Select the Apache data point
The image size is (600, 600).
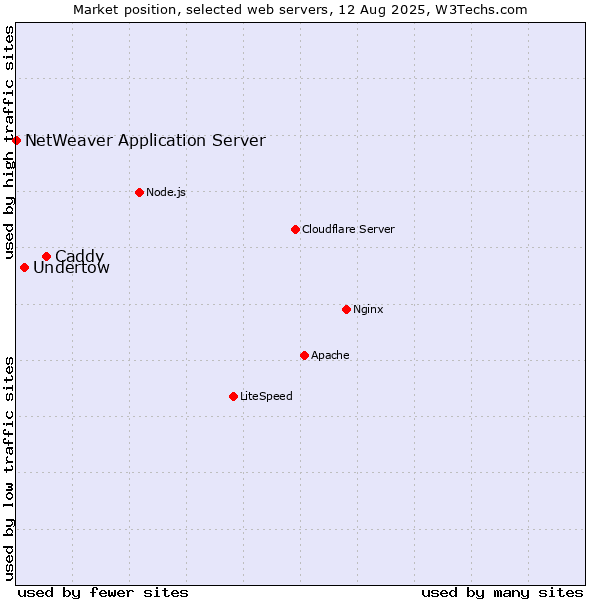tap(305, 355)
